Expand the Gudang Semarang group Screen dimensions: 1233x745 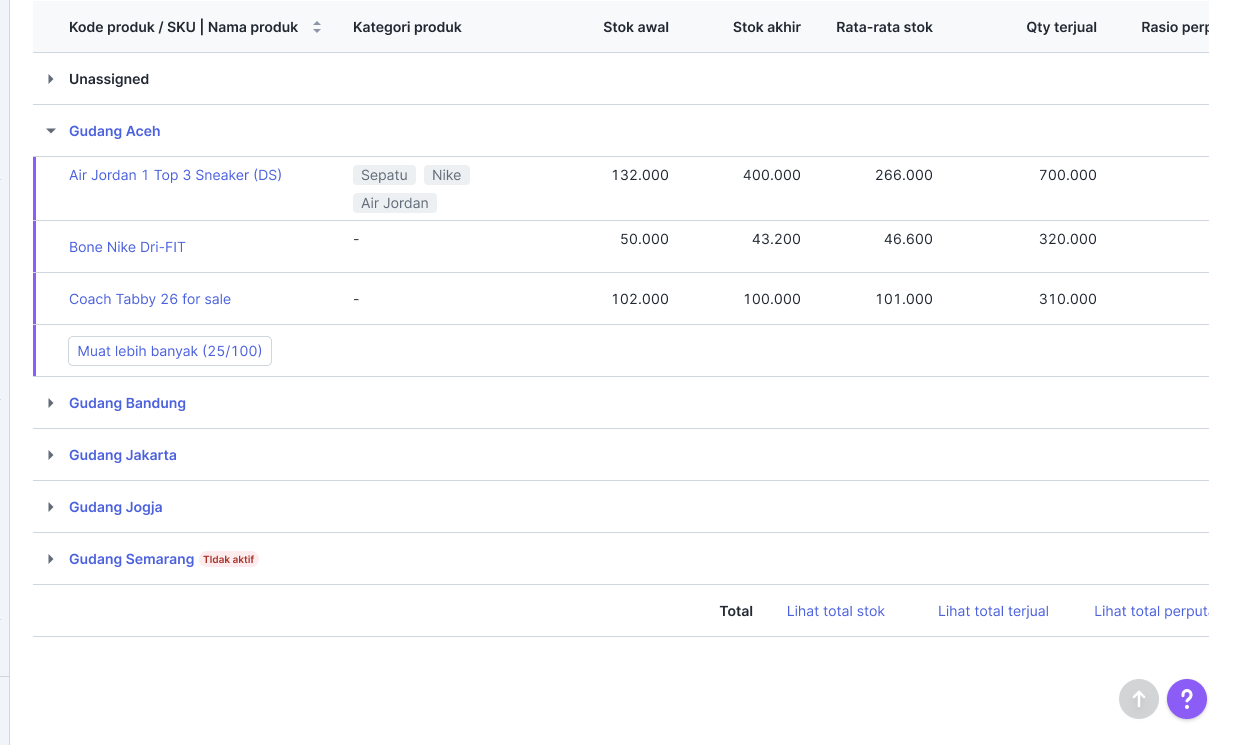click(51, 559)
